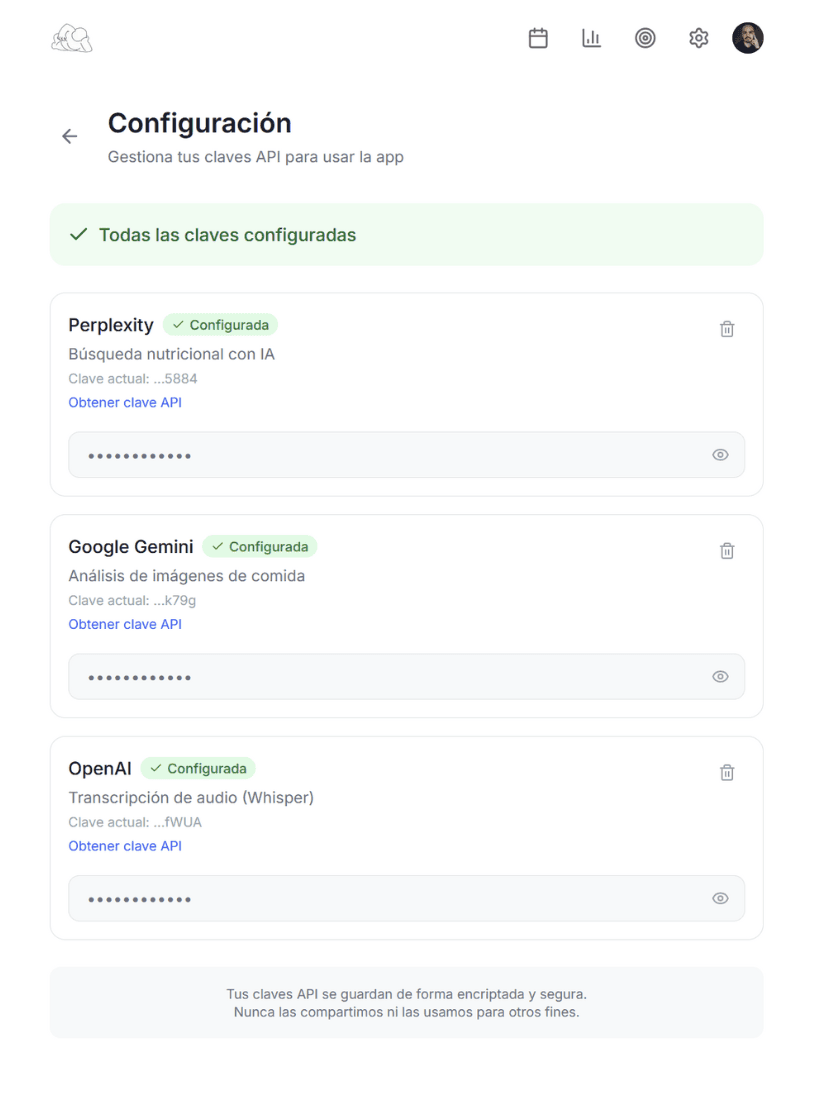Click 'Obtener clave API' in the OpenAI card
The width and height of the screenshot is (820, 1100).
pos(125,846)
